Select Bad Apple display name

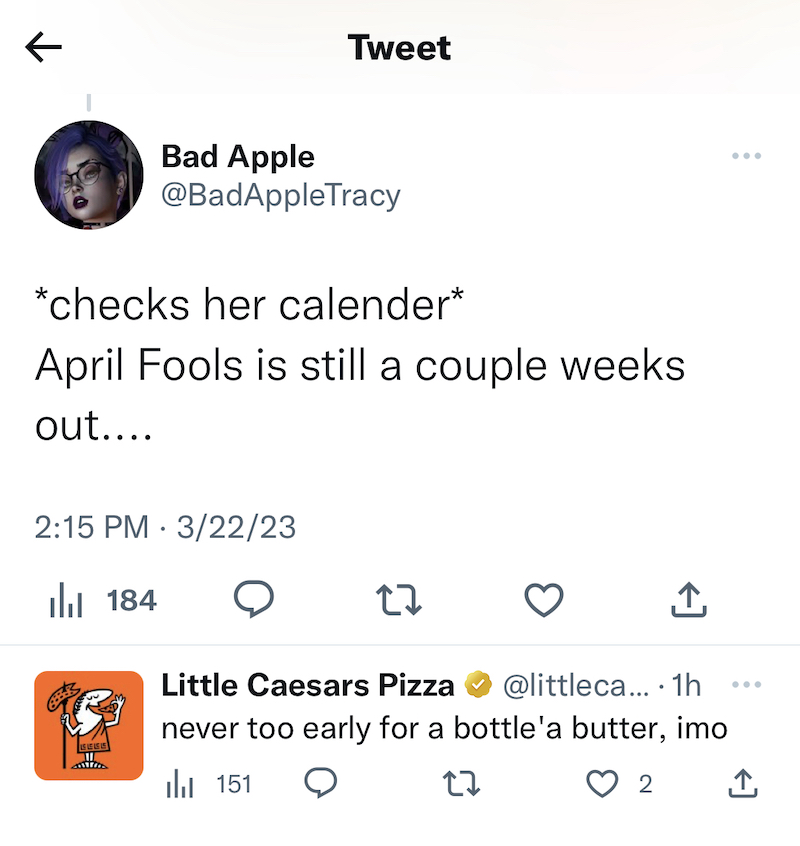pos(238,156)
